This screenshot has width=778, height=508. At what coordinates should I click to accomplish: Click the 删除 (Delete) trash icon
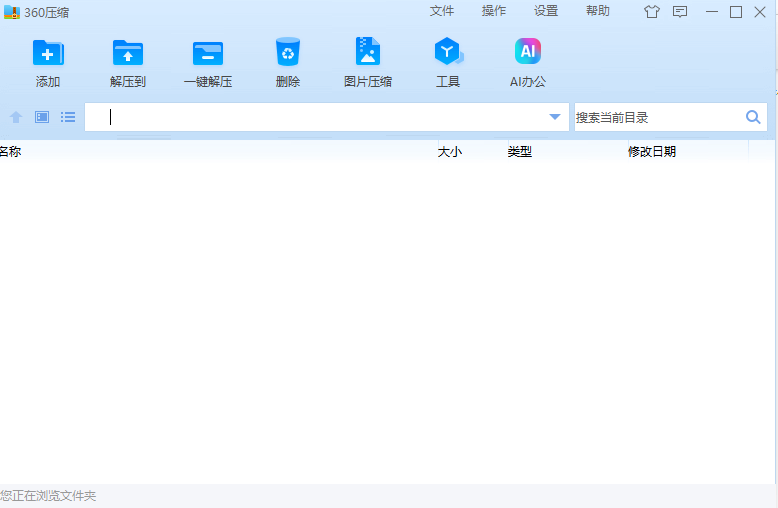coord(288,52)
